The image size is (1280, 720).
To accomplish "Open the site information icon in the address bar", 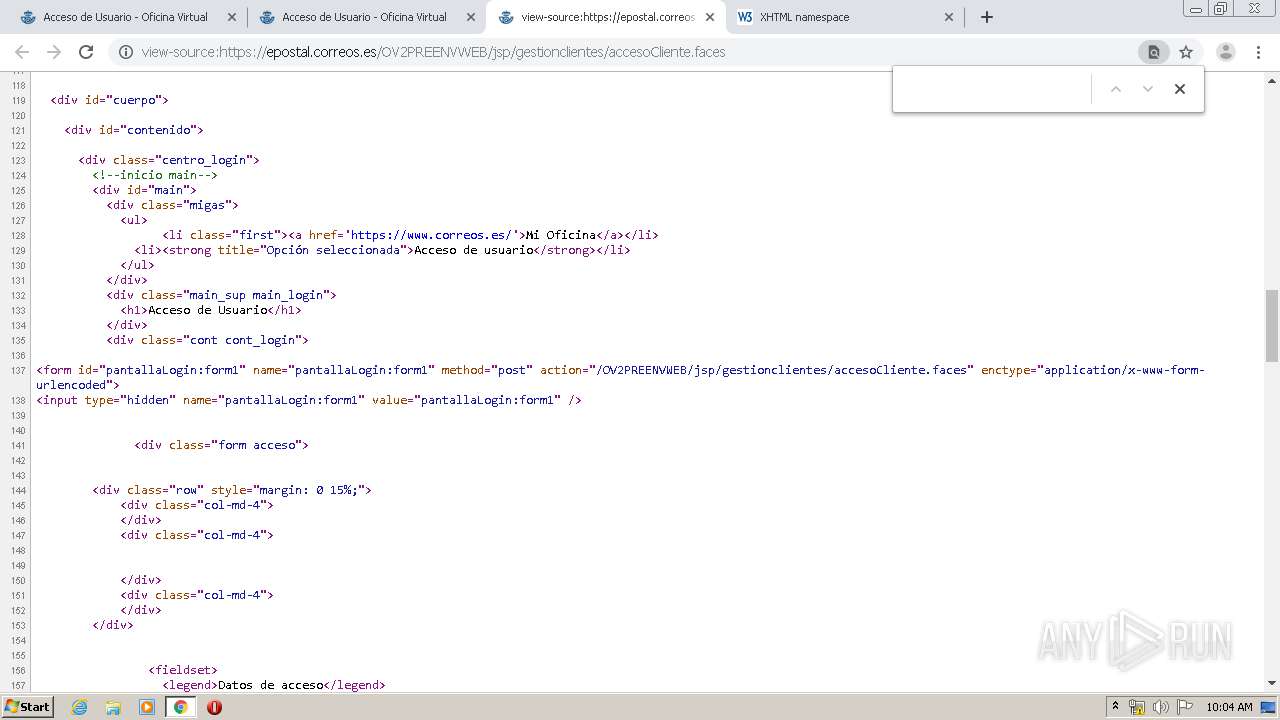I will coord(126,52).
